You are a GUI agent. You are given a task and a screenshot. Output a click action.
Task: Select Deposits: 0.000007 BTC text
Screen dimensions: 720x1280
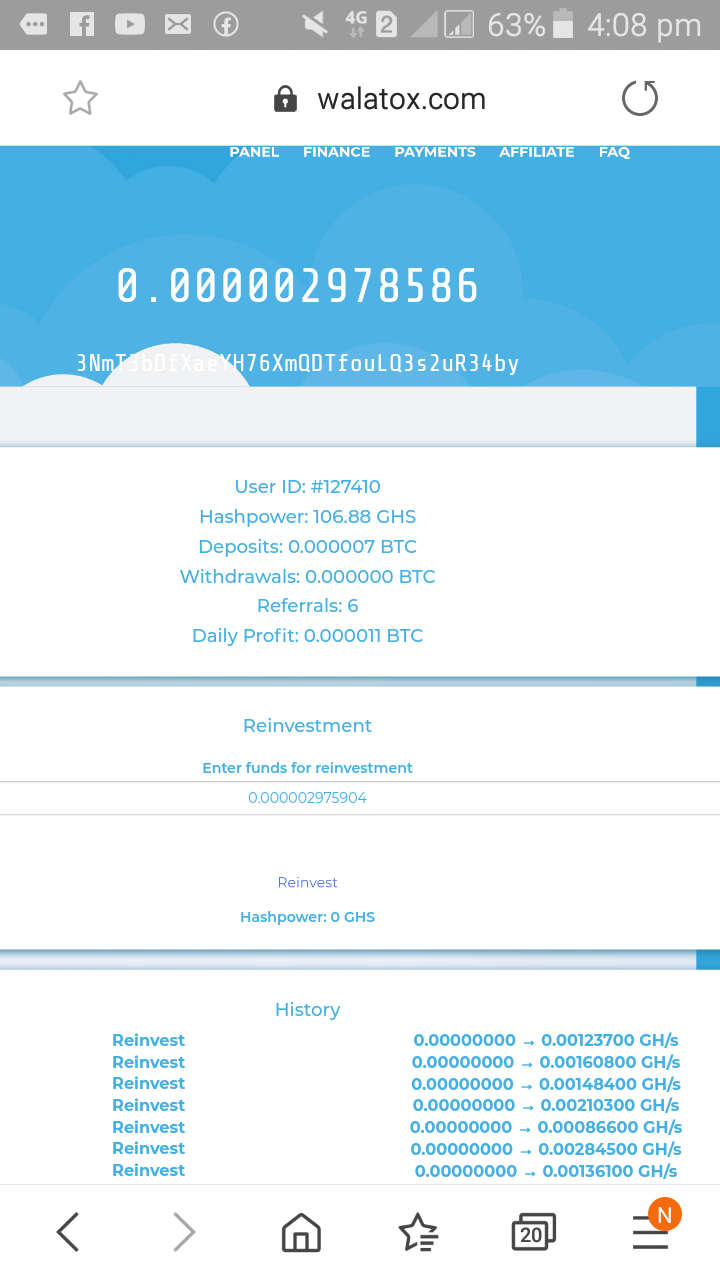tap(307, 547)
